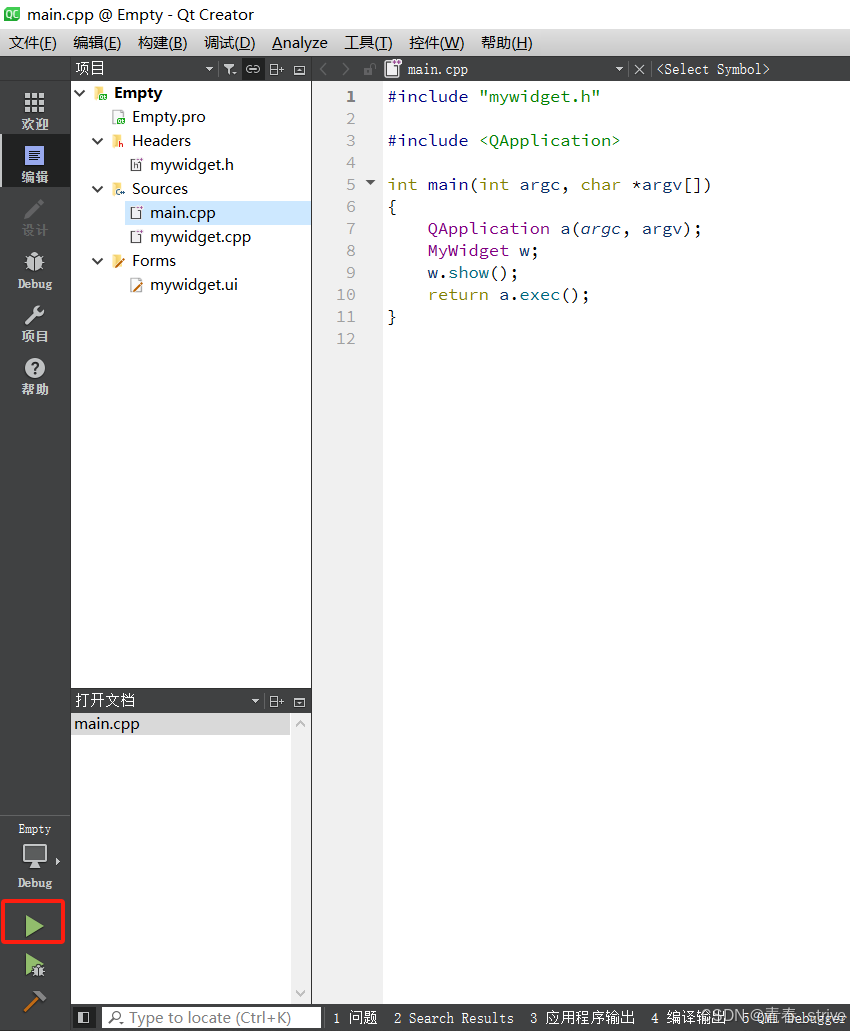The width and height of the screenshot is (850, 1031).
Task: Click on MyWidget w; code line
Action: [483, 251]
